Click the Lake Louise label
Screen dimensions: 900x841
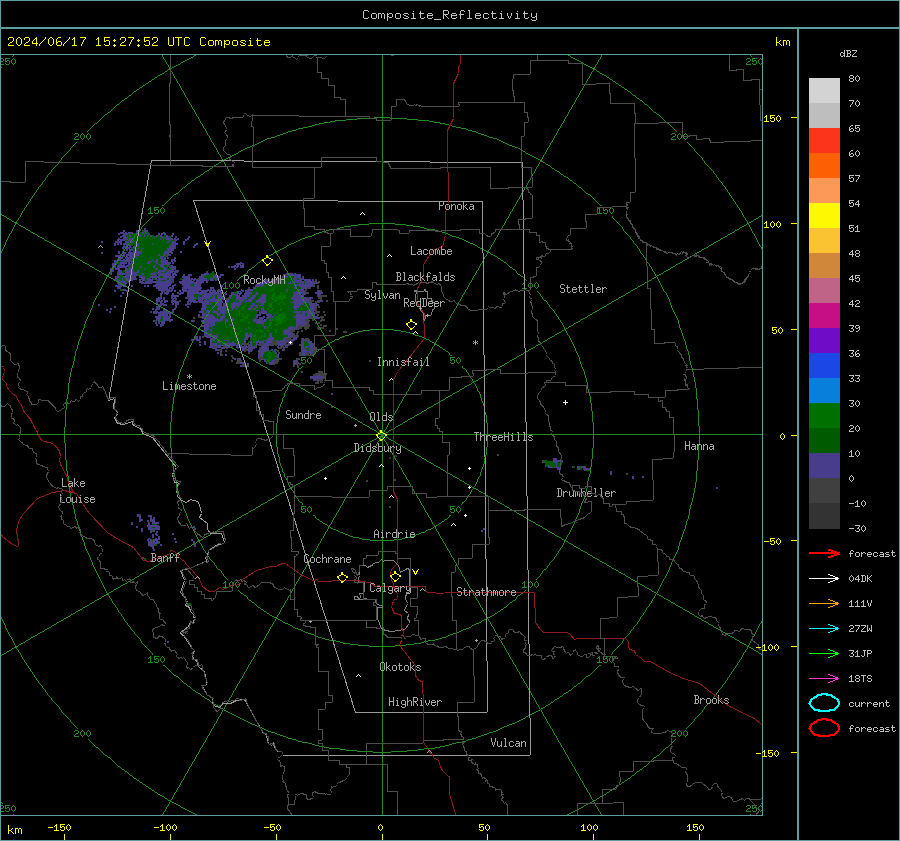tap(77, 491)
